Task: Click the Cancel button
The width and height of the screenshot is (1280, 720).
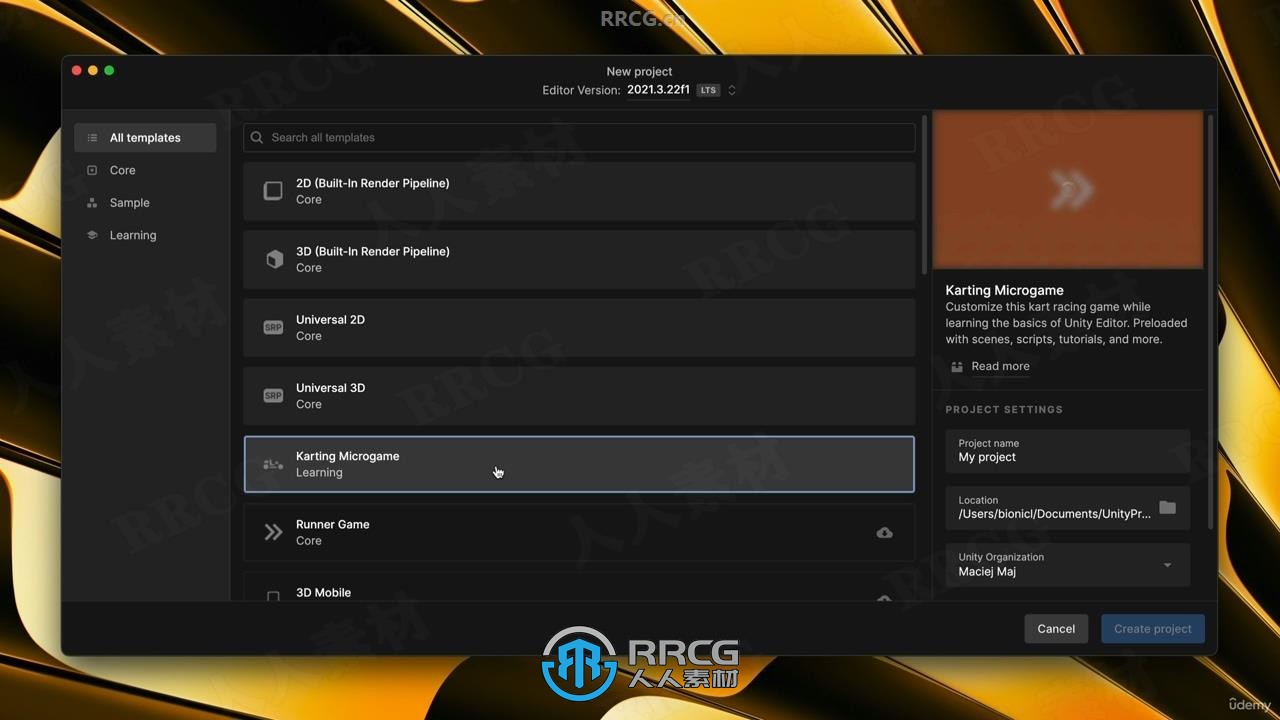Action: click(1056, 629)
